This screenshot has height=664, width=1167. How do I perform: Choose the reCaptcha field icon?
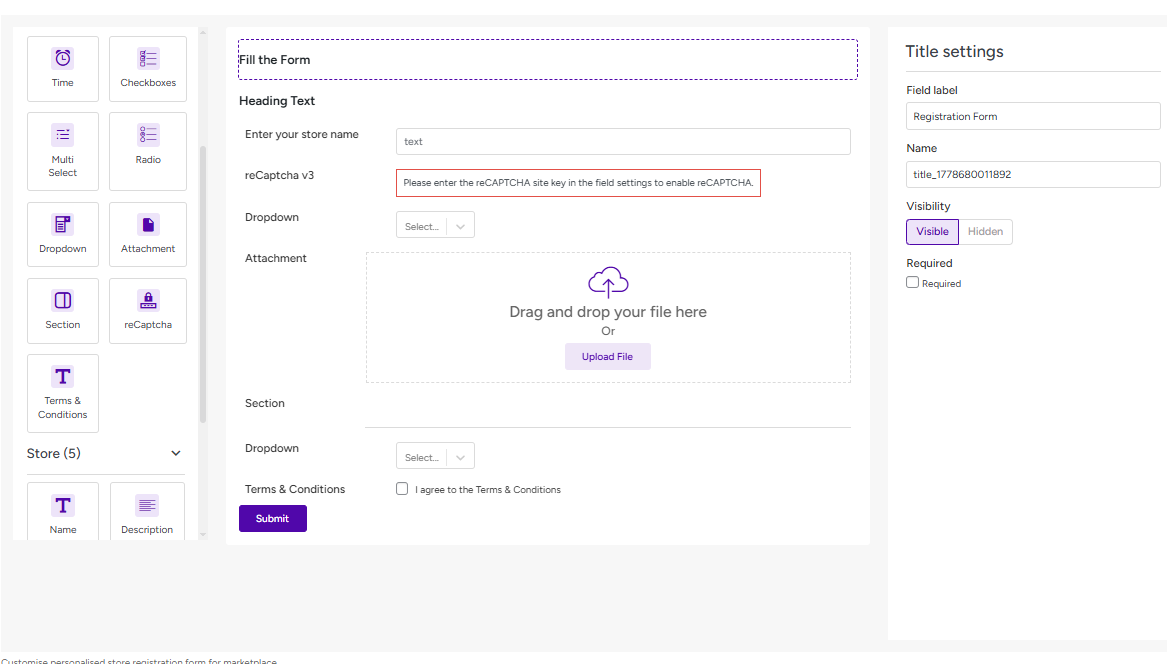[148, 300]
